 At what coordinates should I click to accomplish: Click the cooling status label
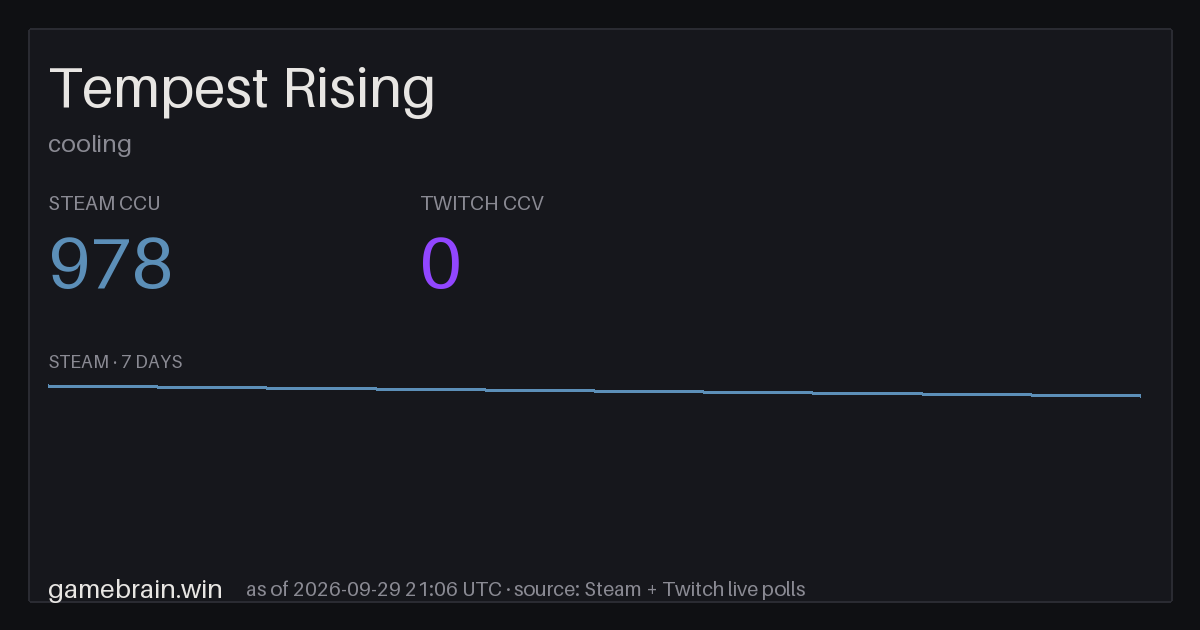(90, 144)
